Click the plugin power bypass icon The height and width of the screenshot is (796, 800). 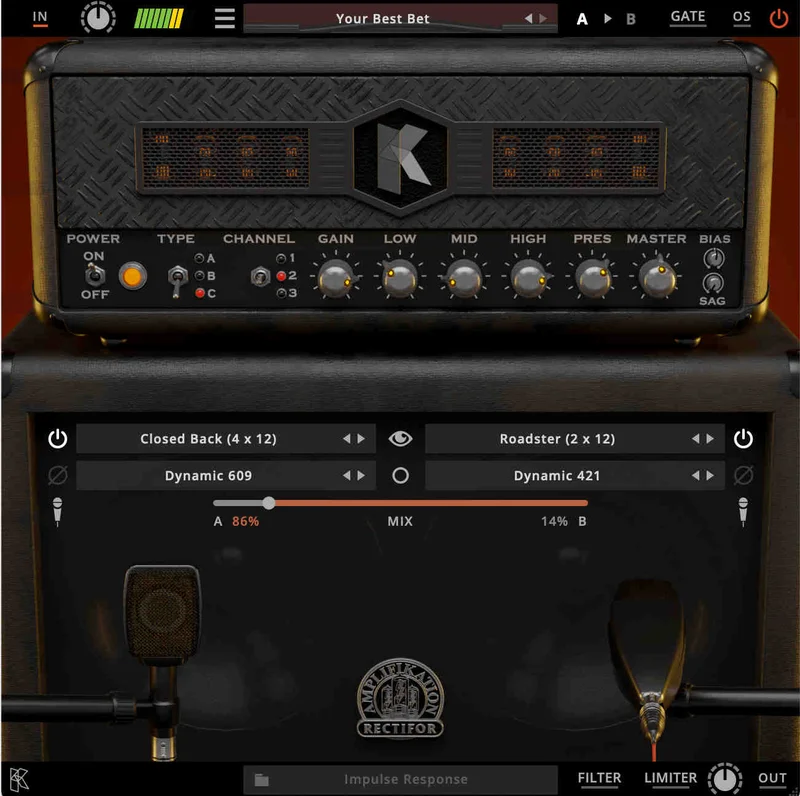pyautogui.click(x=779, y=18)
